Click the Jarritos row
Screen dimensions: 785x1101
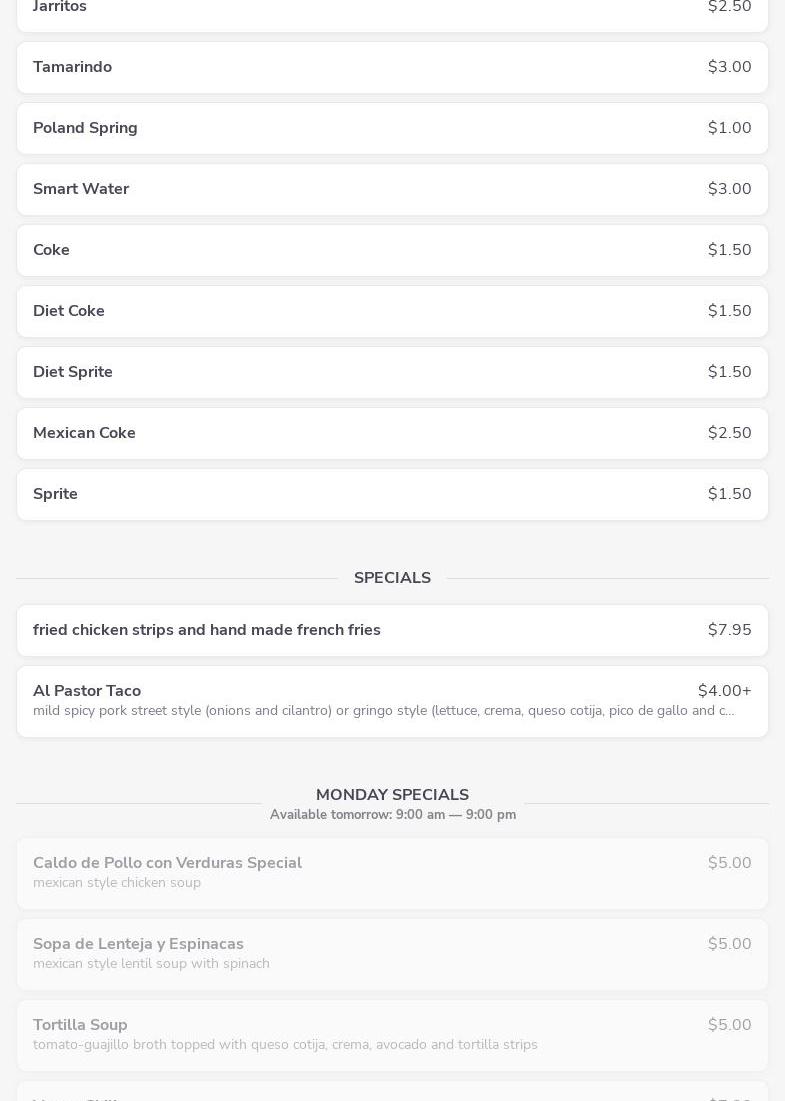click(392, 10)
